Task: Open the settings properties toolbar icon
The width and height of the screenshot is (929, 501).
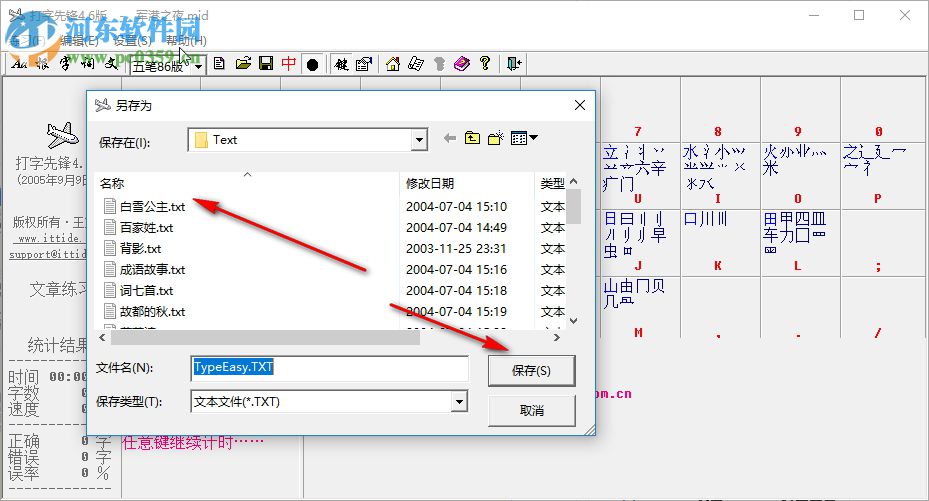Action: click(x=364, y=64)
